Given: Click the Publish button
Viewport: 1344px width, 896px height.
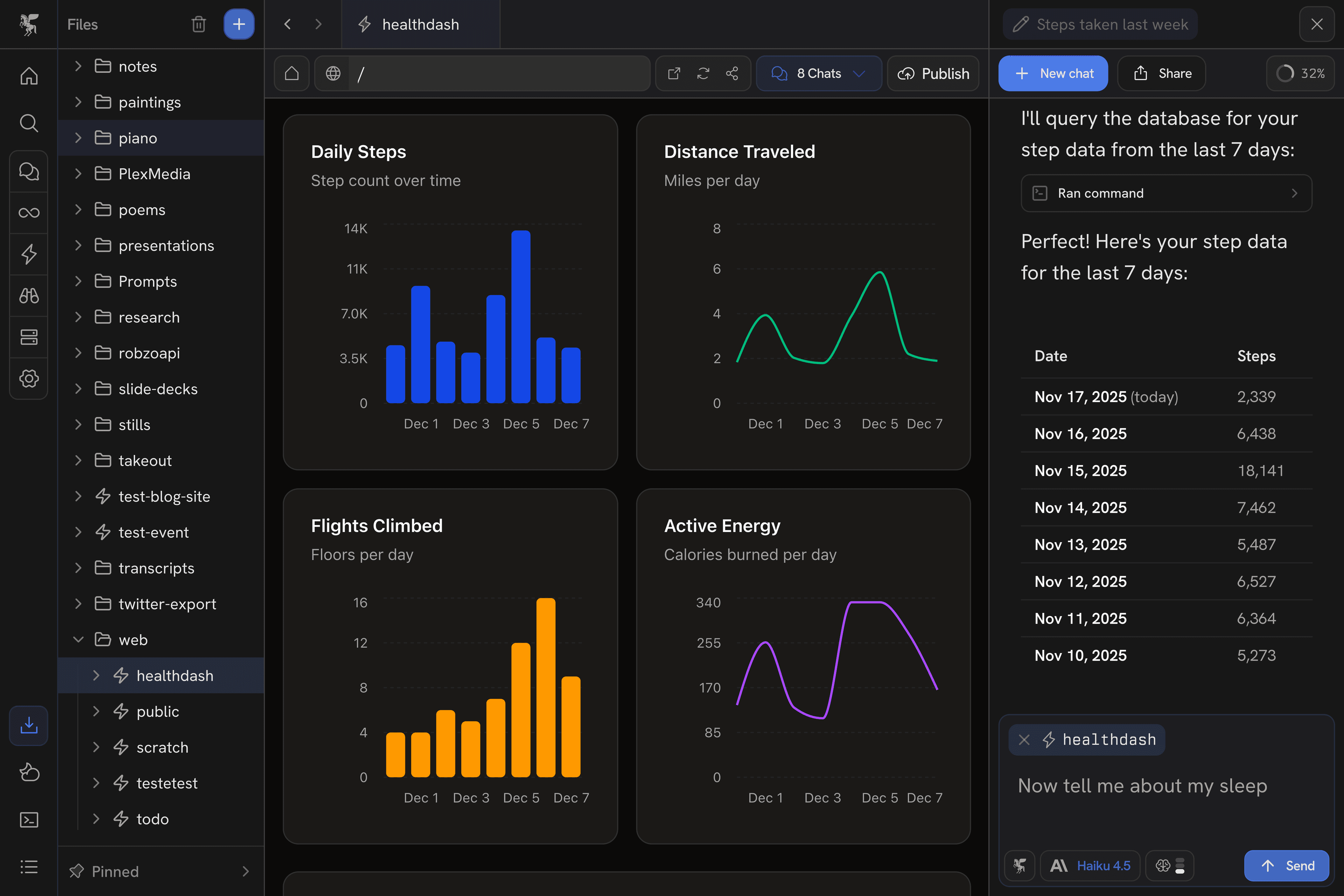Looking at the screenshot, I should pyautogui.click(x=933, y=74).
